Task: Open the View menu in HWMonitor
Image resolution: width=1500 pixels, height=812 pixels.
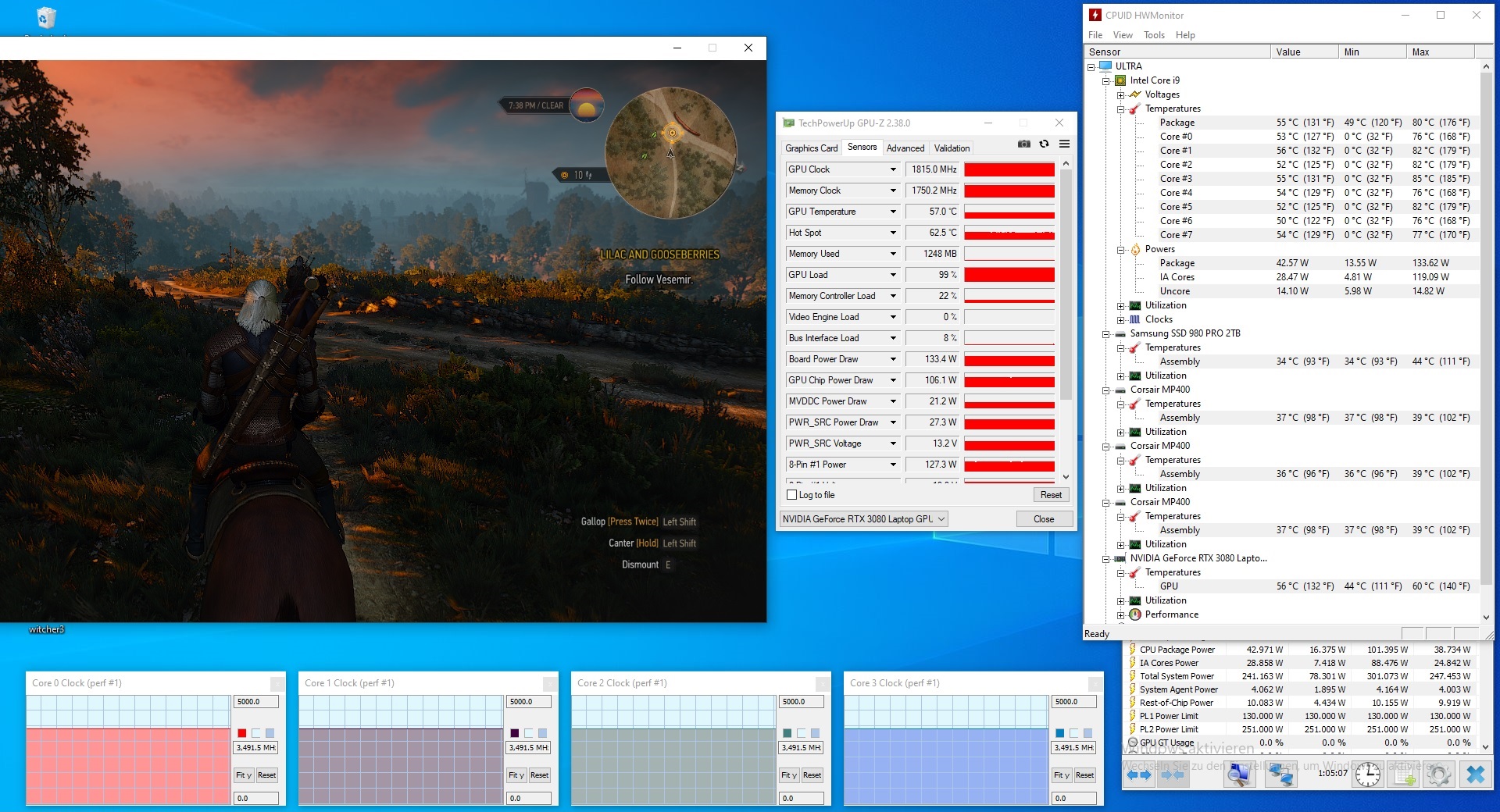Action: click(1123, 35)
